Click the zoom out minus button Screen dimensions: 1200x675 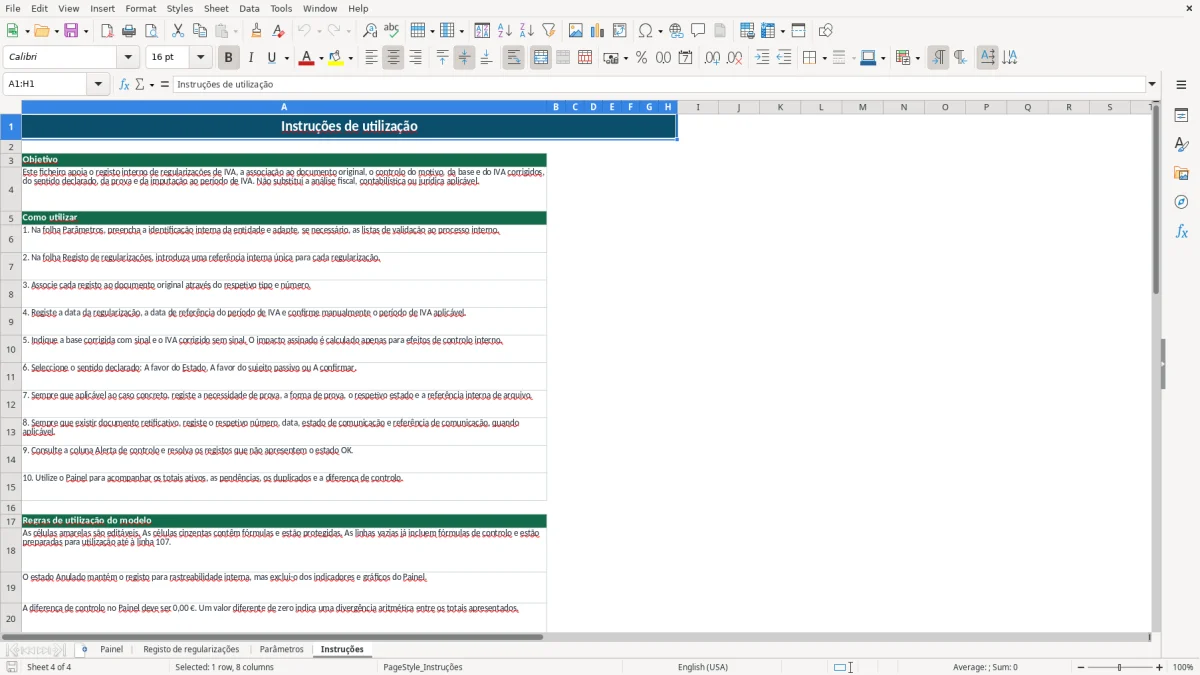coord(1081,667)
